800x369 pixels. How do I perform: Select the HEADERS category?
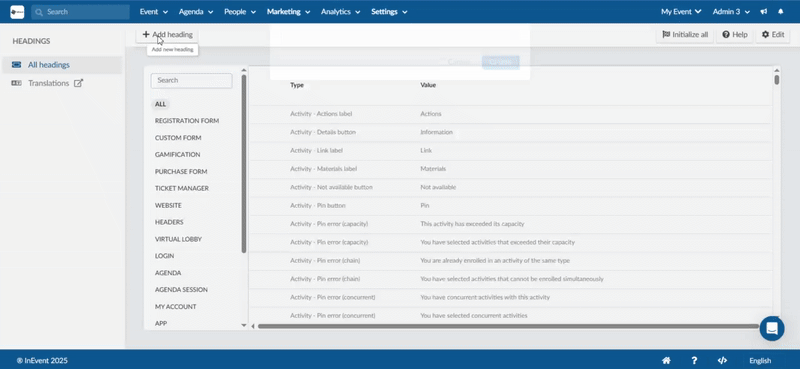point(169,222)
